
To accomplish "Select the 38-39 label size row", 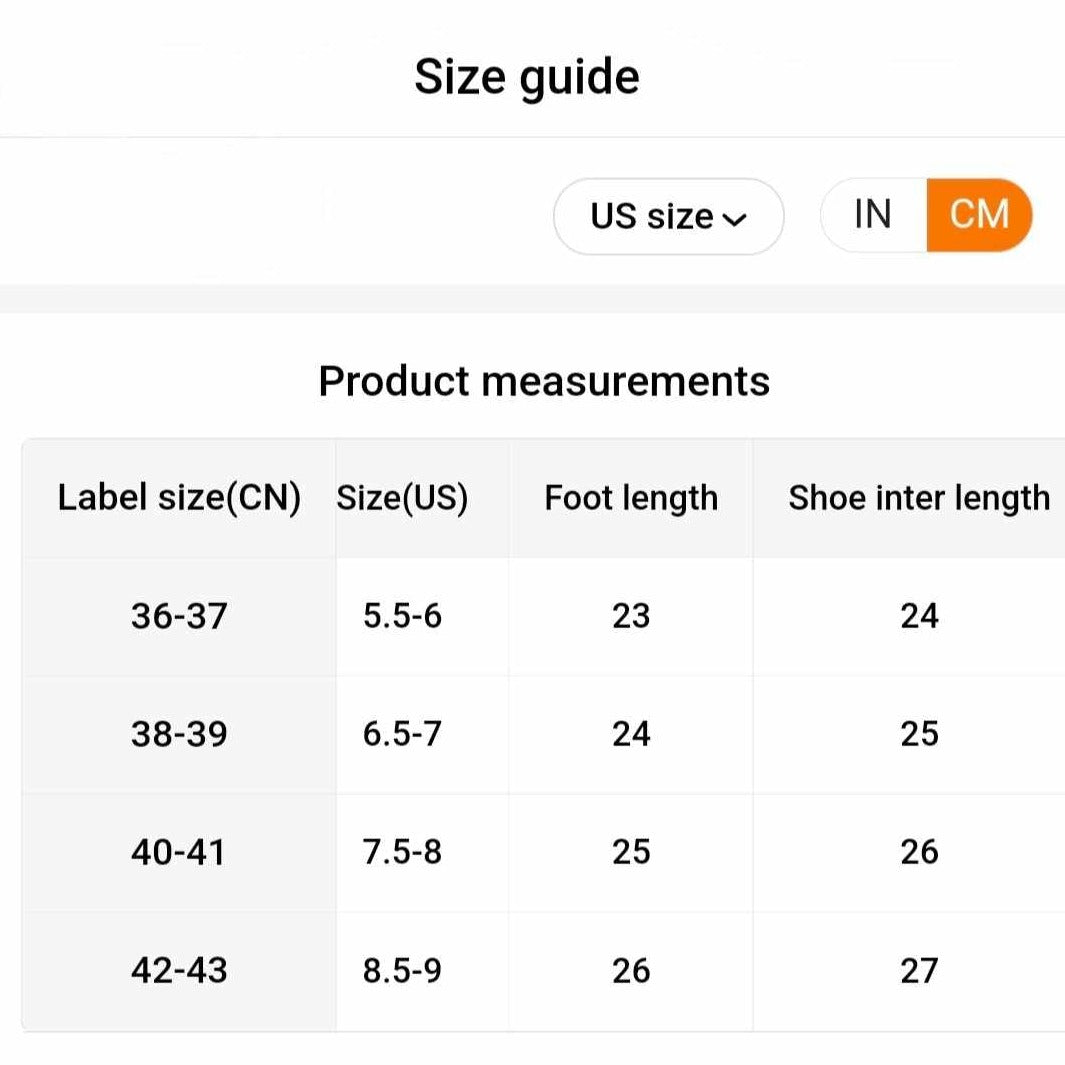I will (x=179, y=734).
